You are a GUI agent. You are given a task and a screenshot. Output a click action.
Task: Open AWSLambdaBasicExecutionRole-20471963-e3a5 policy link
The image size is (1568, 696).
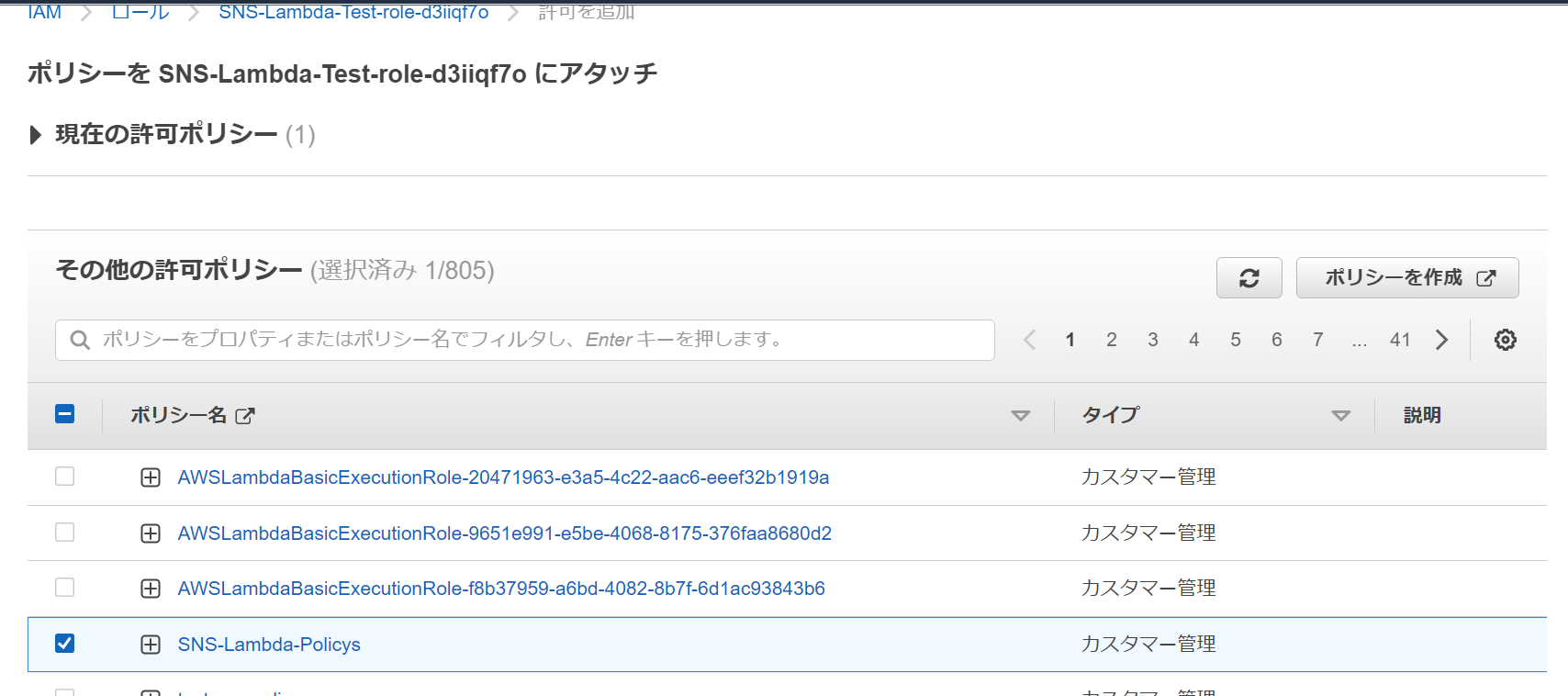(x=503, y=477)
